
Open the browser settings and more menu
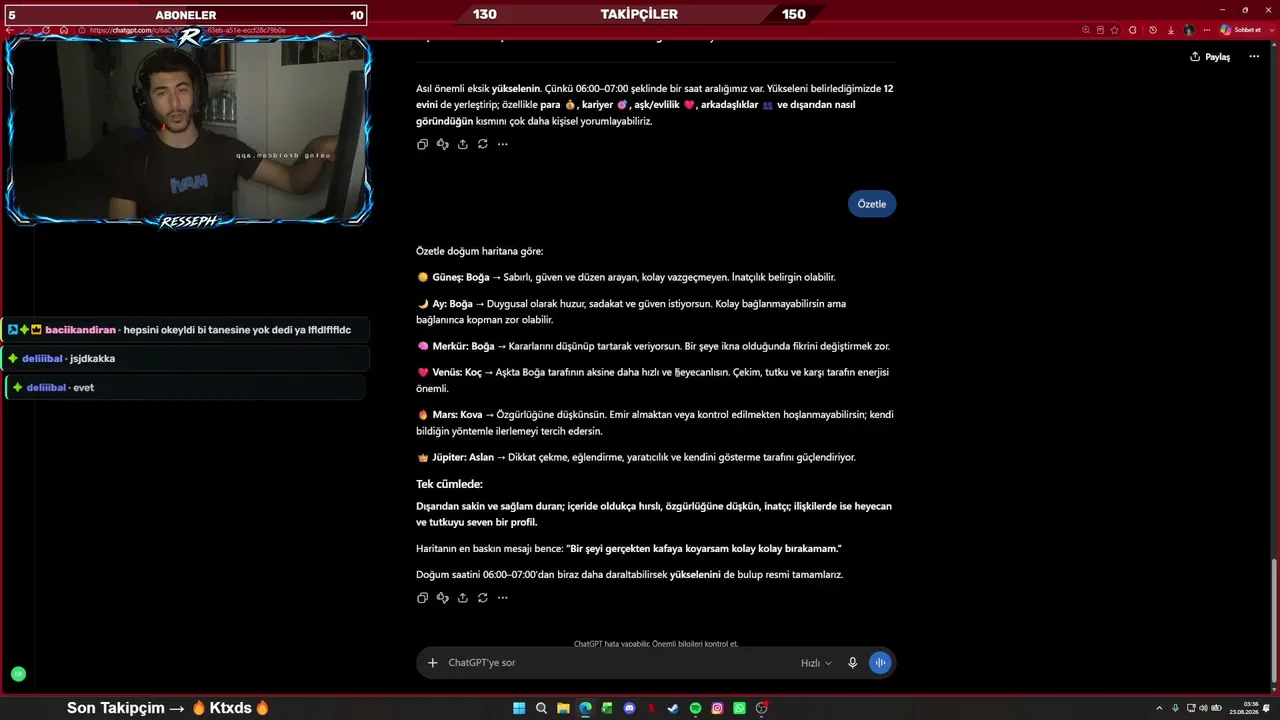click(x=1205, y=30)
